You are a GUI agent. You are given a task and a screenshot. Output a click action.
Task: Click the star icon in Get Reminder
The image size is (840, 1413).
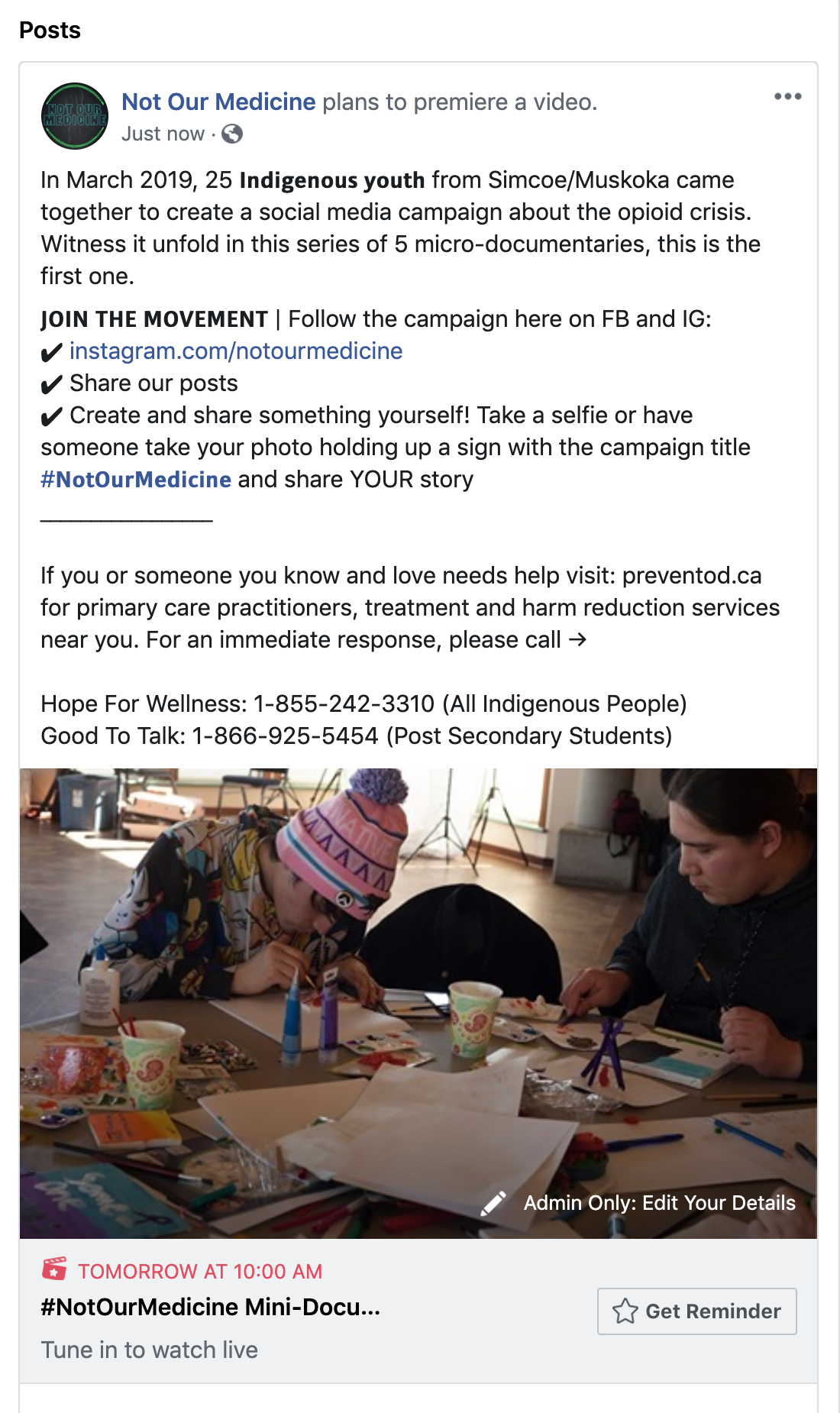click(x=625, y=1311)
